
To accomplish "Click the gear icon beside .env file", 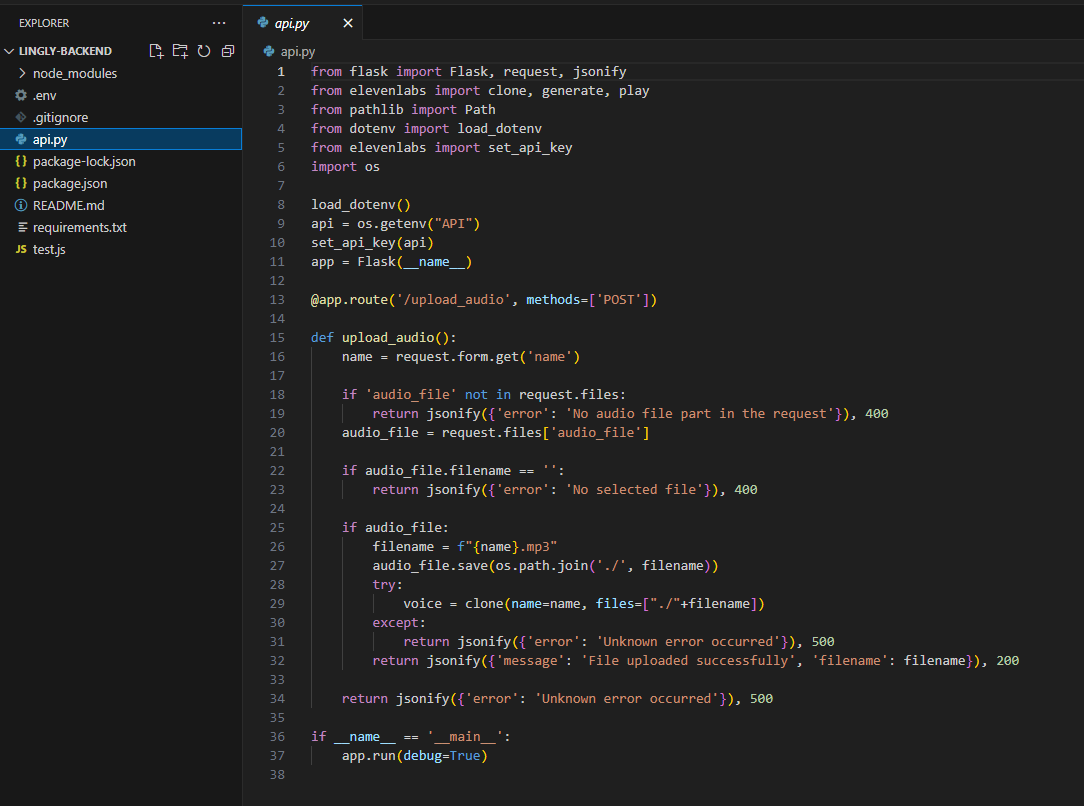I will [21, 96].
